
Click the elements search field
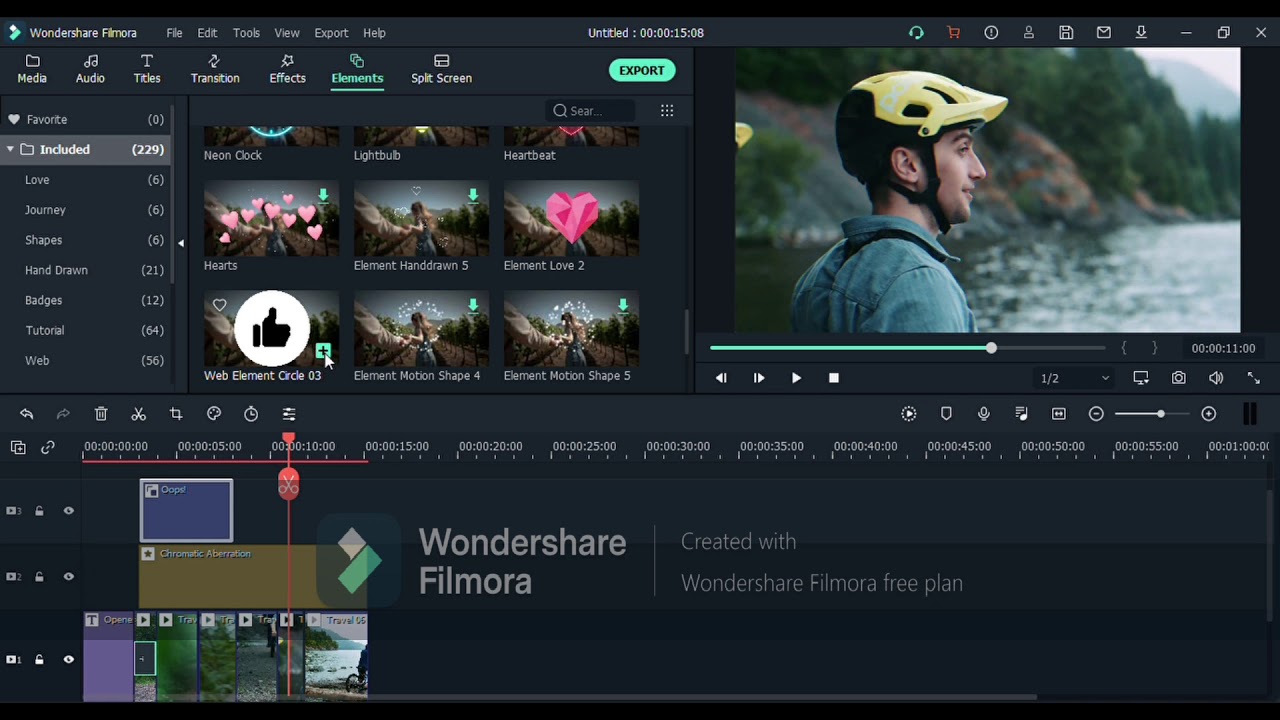[590, 111]
